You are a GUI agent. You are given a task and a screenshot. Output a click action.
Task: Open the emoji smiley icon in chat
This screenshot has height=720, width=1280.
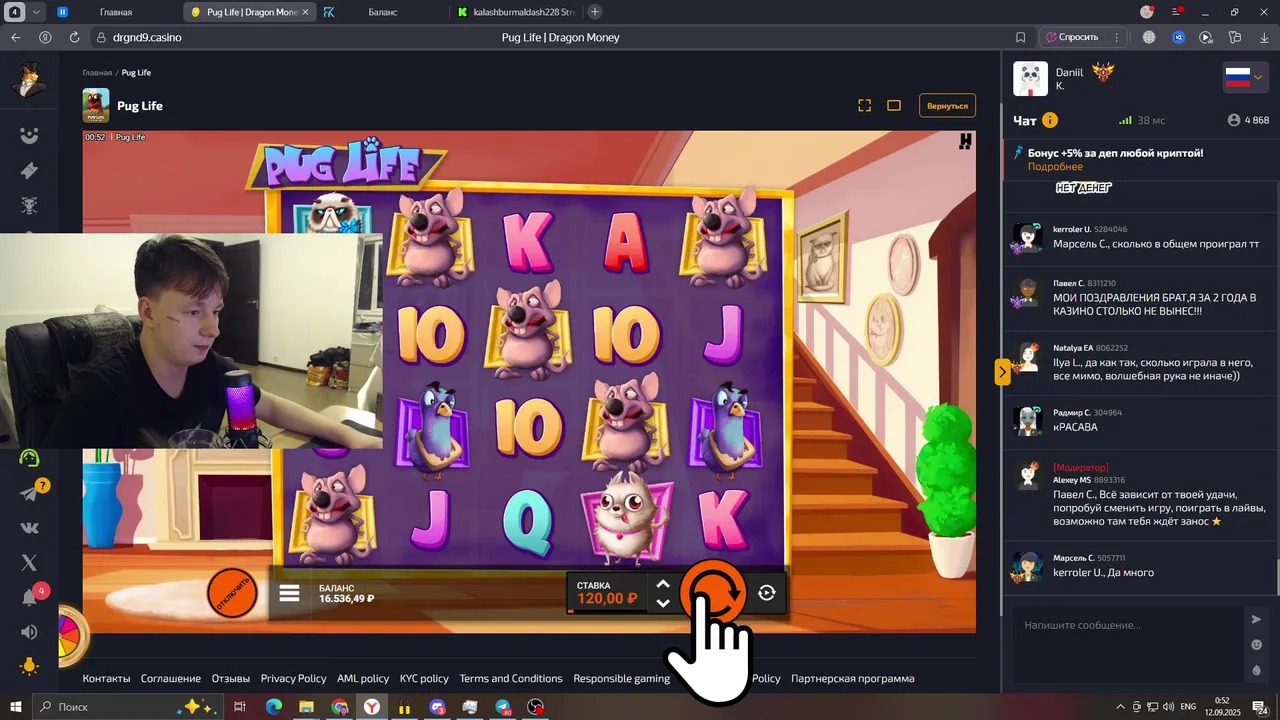click(x=1257, y=645)
